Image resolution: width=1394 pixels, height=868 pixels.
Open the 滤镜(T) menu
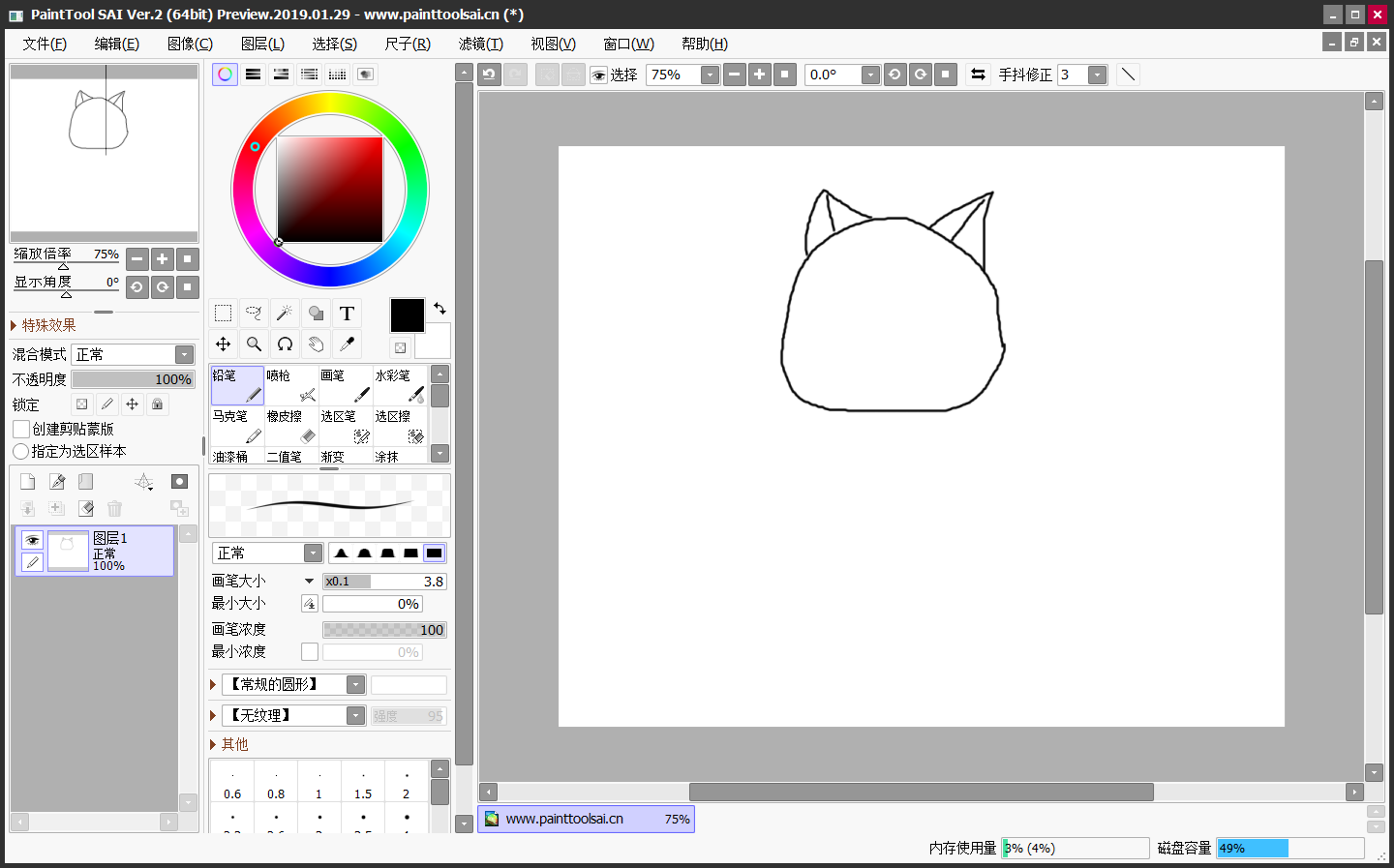(481, 44)
